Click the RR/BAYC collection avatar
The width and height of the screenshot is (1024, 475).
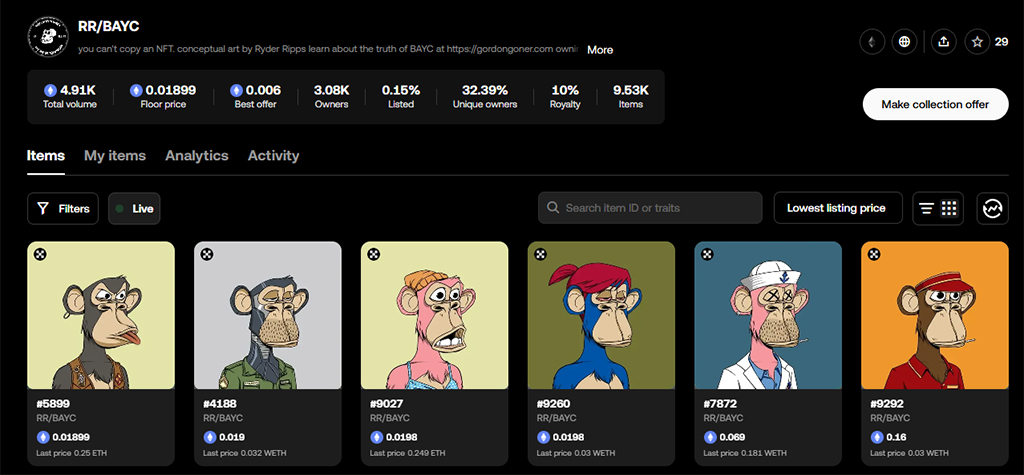tap(45, 37)
